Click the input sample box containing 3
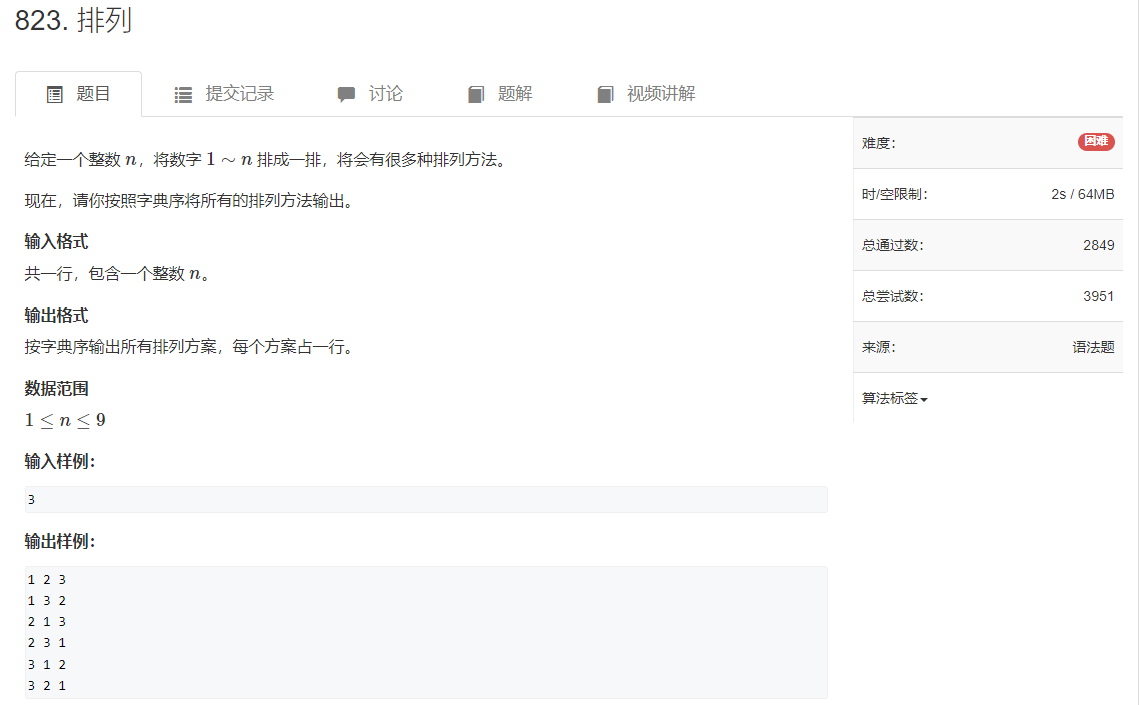The width and height of the screenshot is (1139, 705). [x=424, y=498]
